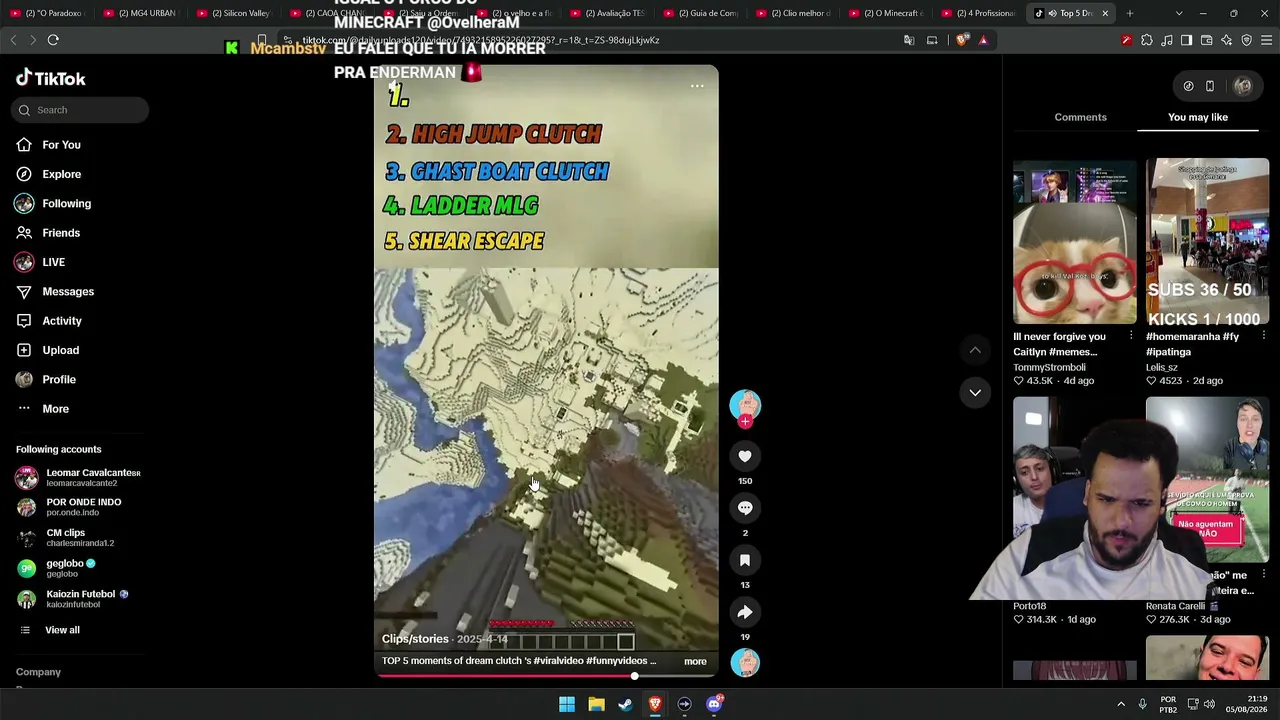
Task: Close the Top 5 Dream TikTok tab
Action: (1105, 13)
